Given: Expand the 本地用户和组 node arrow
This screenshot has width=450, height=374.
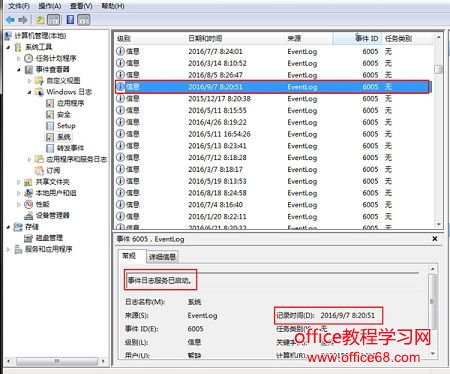Looking at the screenshot, I should point(19,193).
